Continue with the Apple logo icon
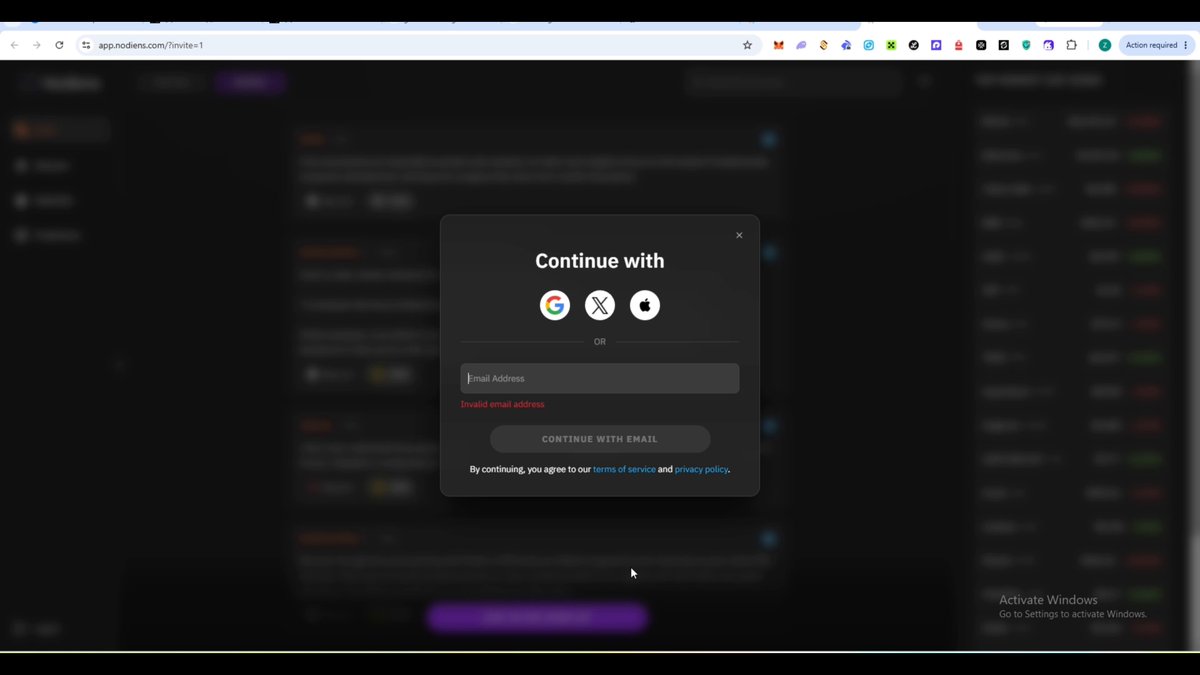This screenshot has height=675, width=1200. coord(645,306)
